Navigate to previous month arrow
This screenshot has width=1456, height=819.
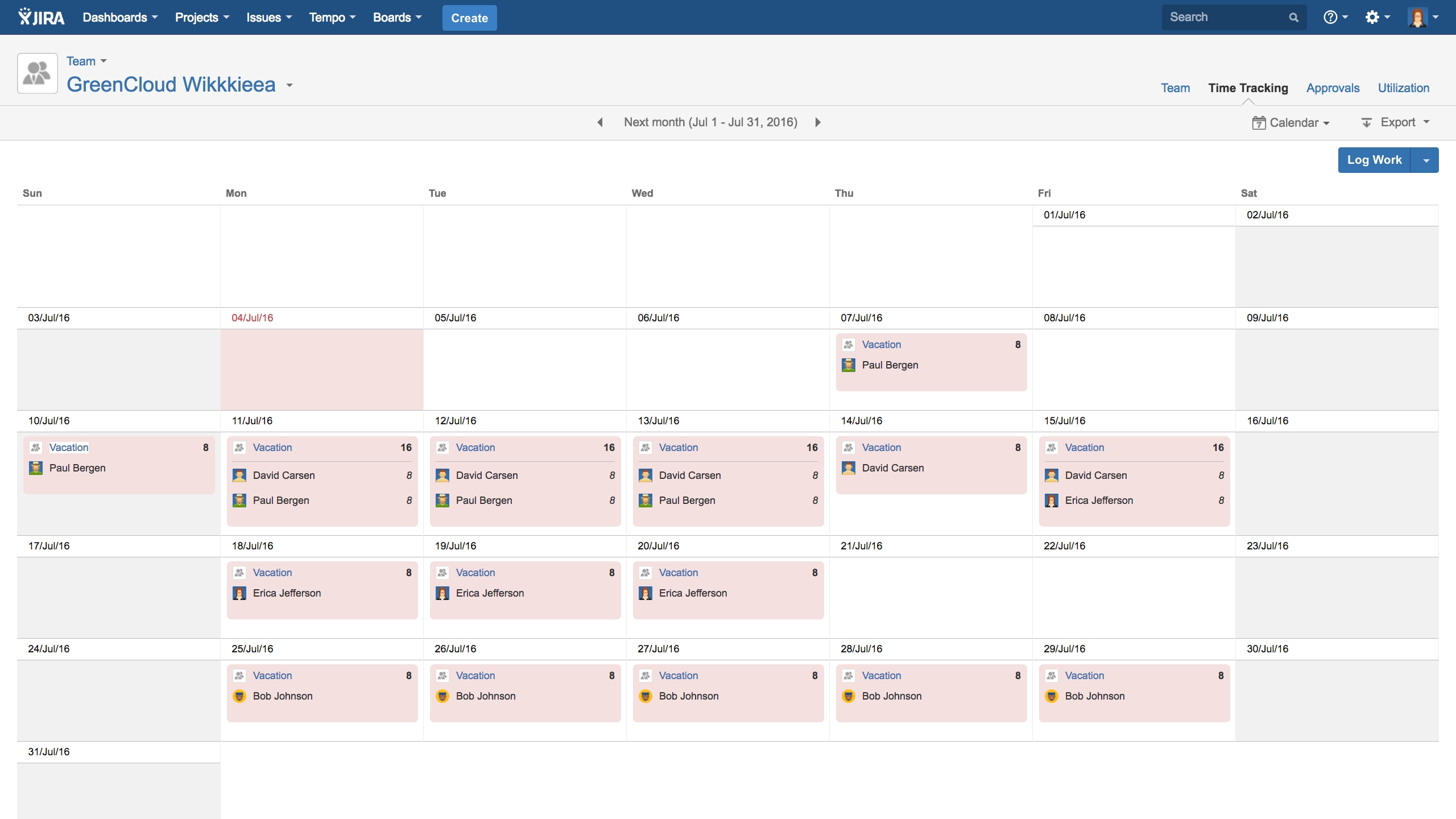pos(601,122)
